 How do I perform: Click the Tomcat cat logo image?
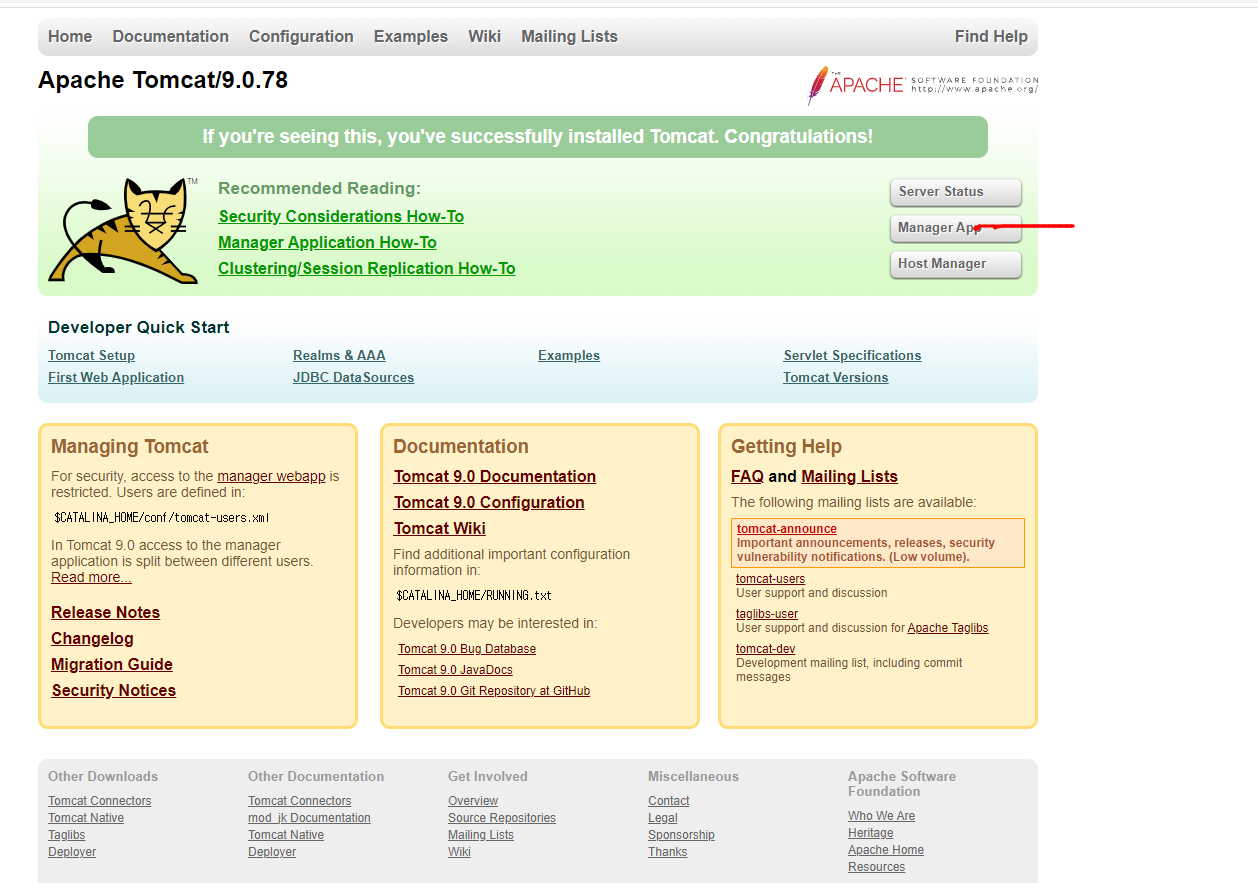(x=123, y=231)
